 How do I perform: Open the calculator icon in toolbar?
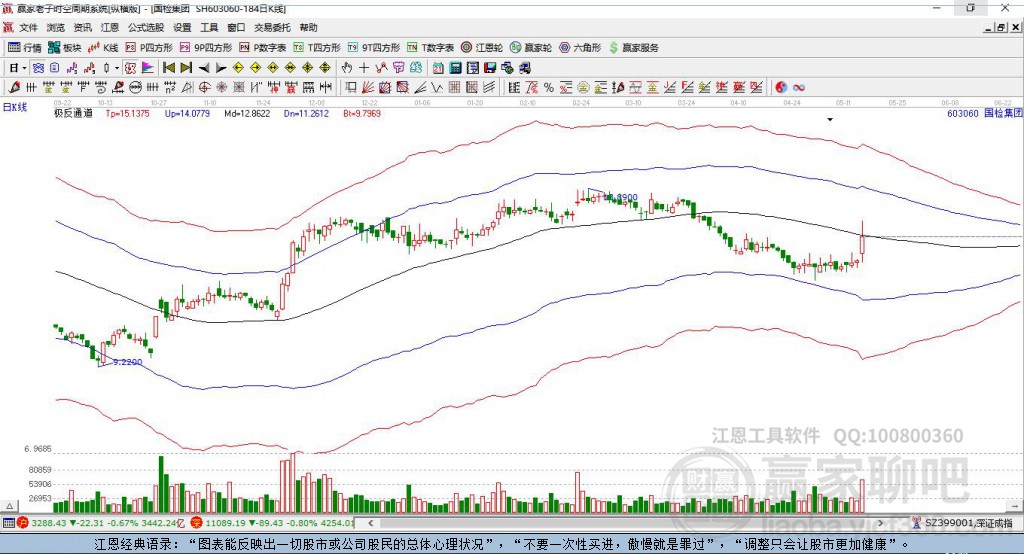pos(455,68)
